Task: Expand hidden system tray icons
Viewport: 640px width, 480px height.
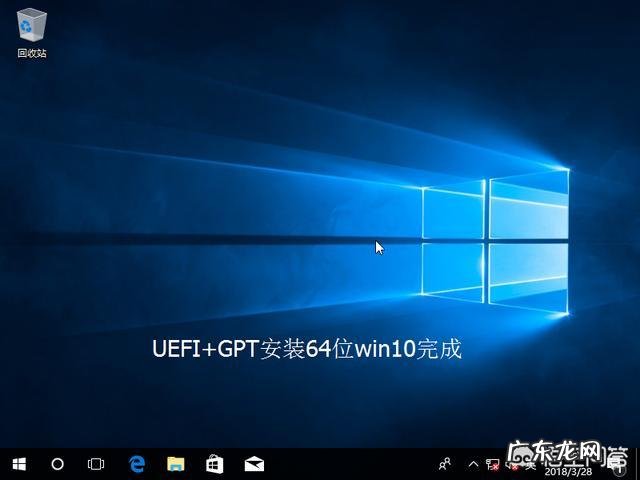Action: 473,464
